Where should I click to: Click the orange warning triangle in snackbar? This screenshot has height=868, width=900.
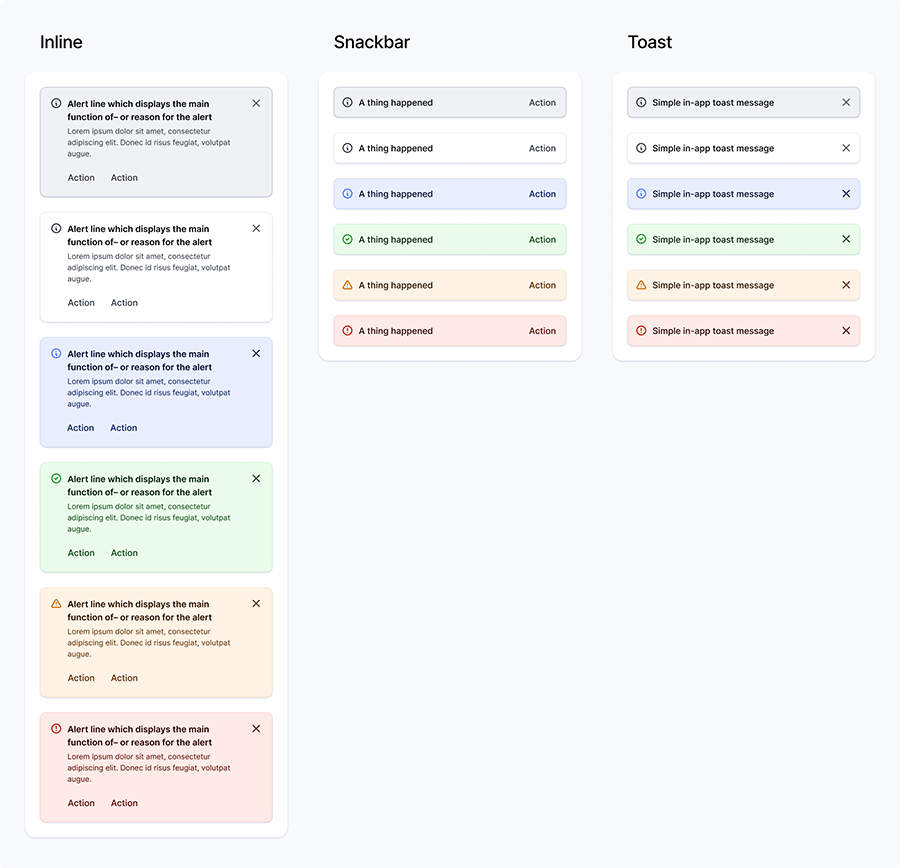pyautogui.click(x=347, y=285)
